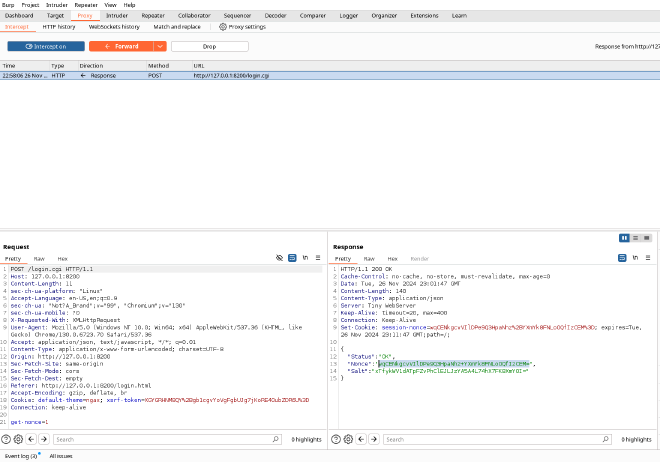
Task: Forward the intercepted response
Action: 121,46
